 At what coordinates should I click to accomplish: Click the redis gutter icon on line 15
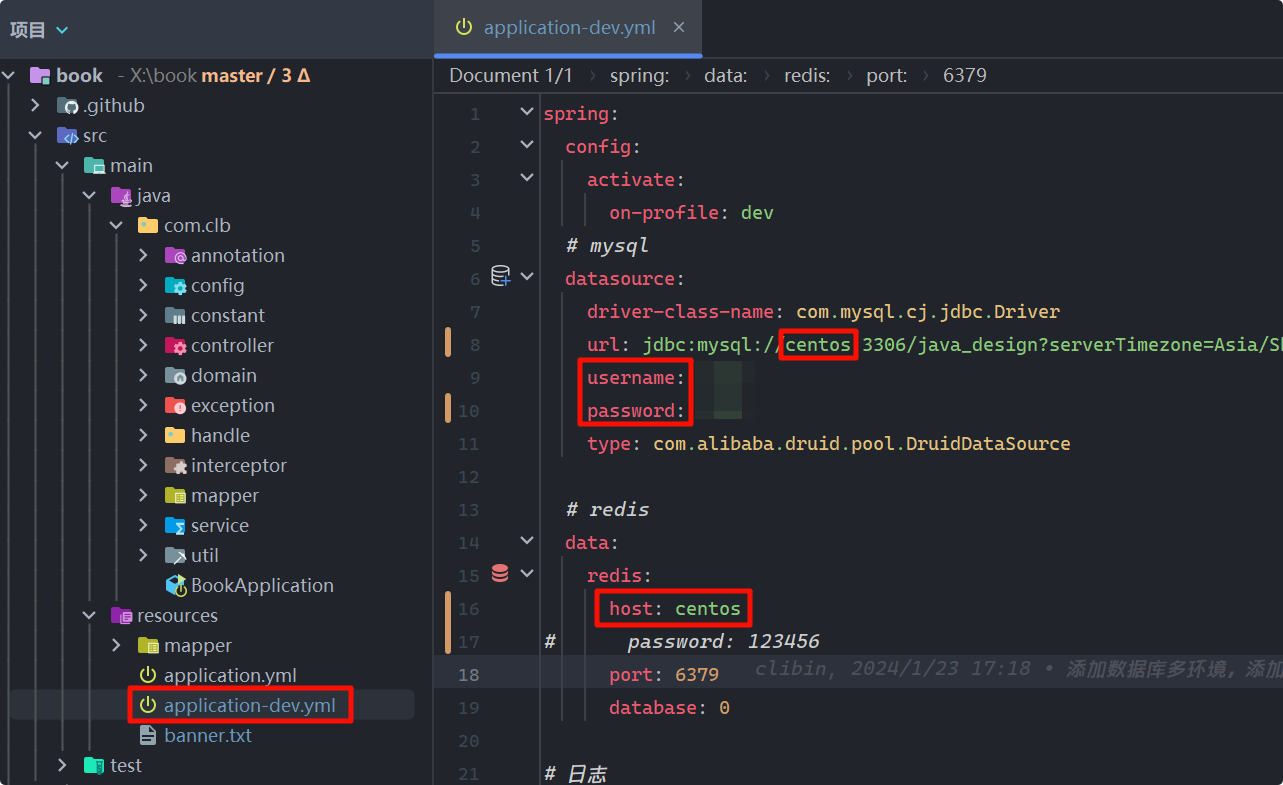(500, 574)
